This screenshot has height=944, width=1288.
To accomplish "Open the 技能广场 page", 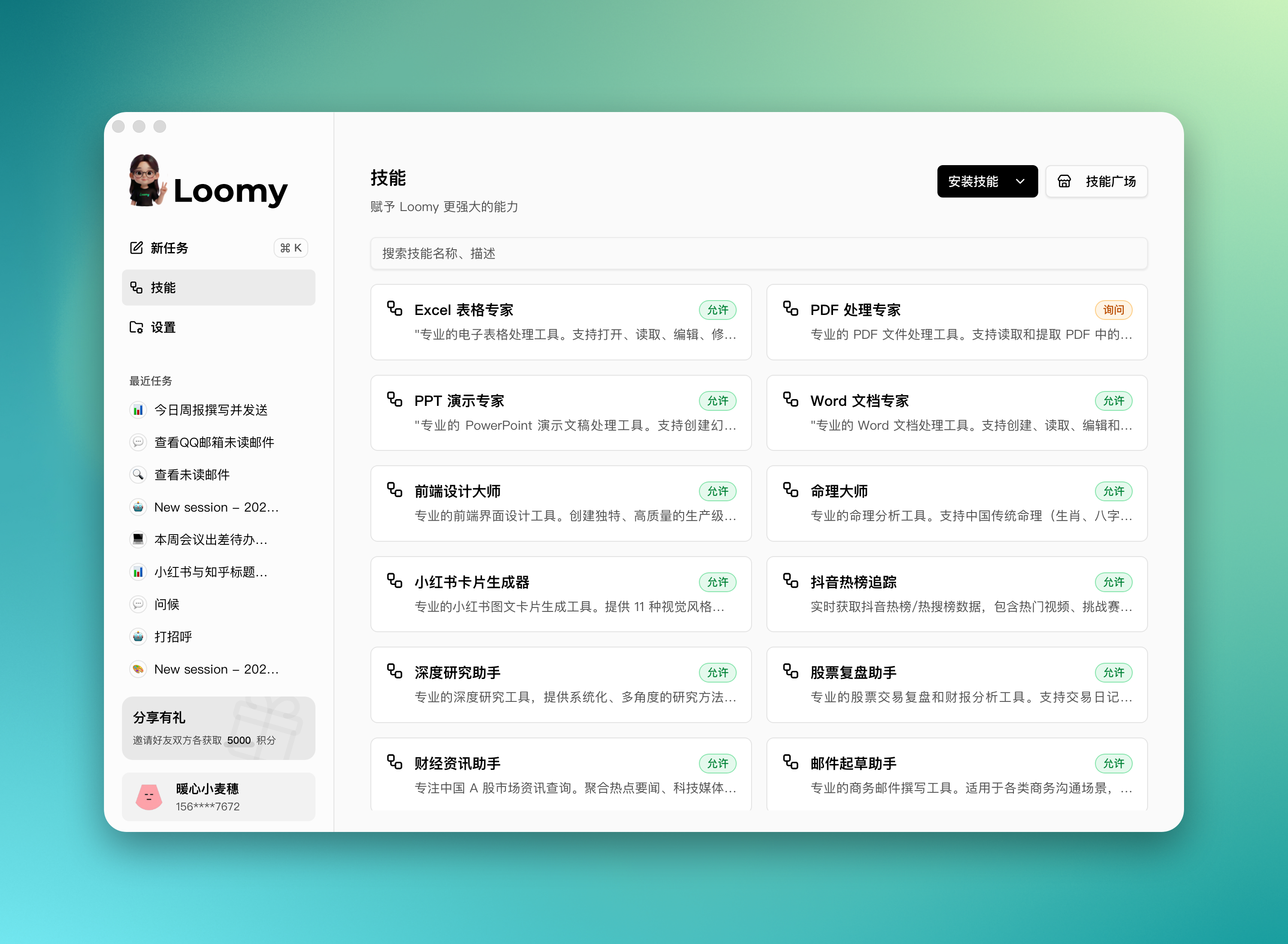I will click(x=1096, y=181).
